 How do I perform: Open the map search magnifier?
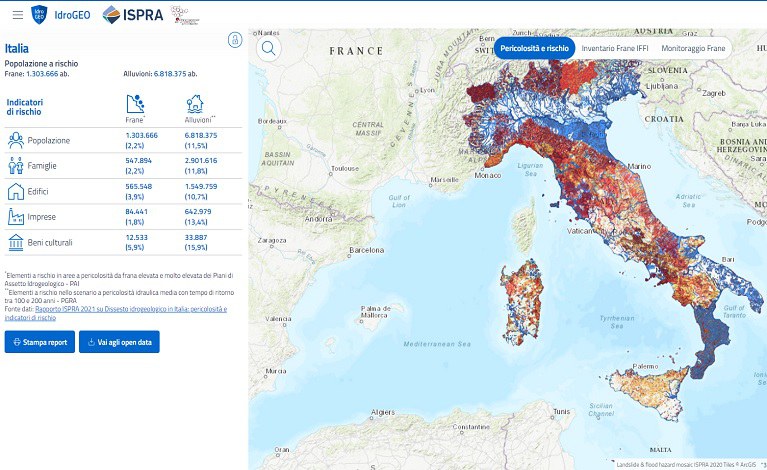[x=268, y=47]
